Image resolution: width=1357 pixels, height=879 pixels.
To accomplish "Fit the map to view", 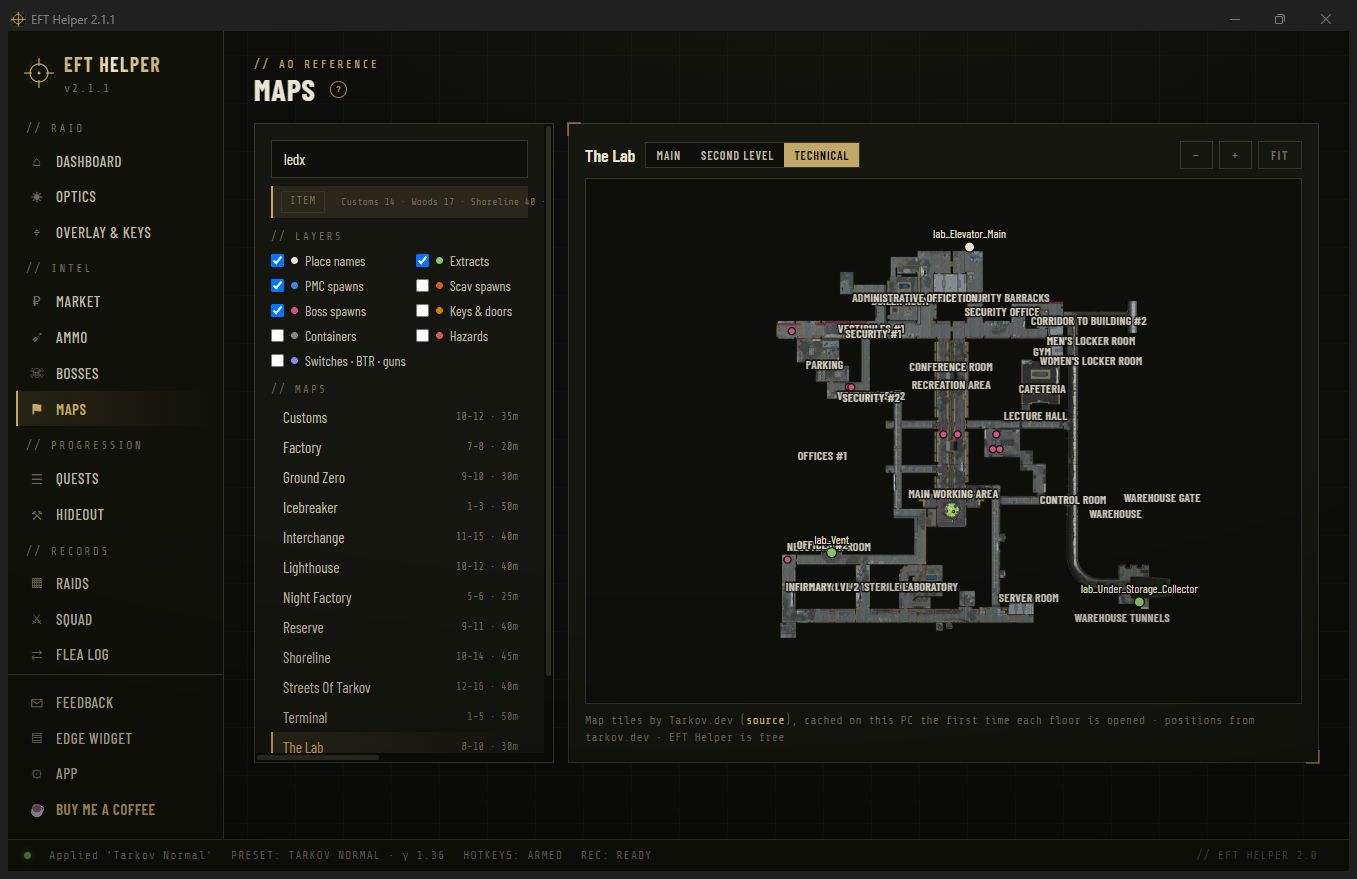I will pos(1280,156).
